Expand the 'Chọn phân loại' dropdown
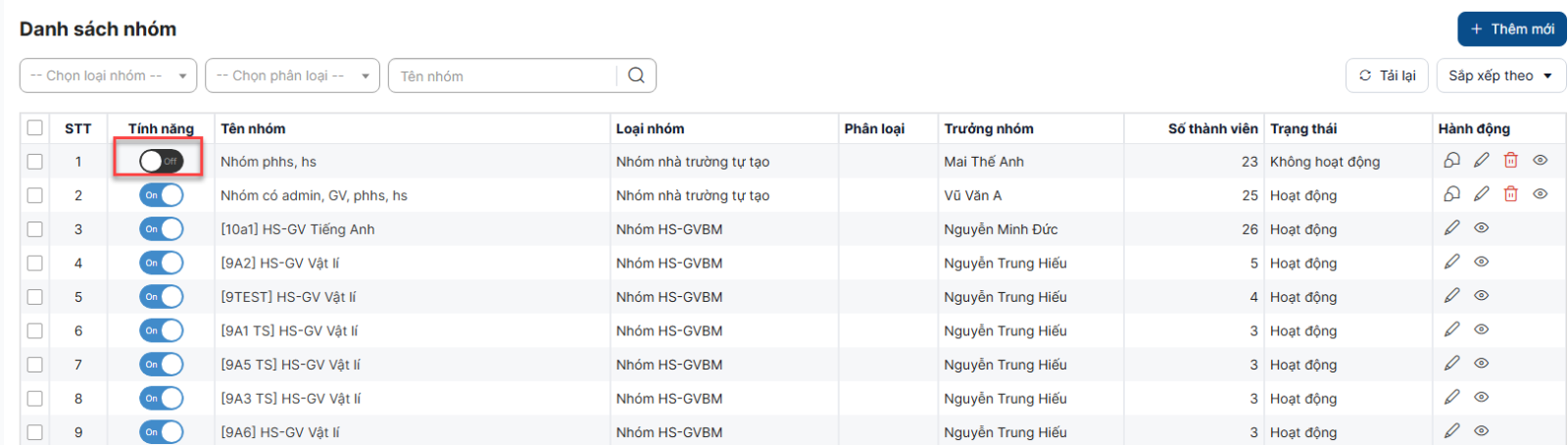 [x=292, y=75]
